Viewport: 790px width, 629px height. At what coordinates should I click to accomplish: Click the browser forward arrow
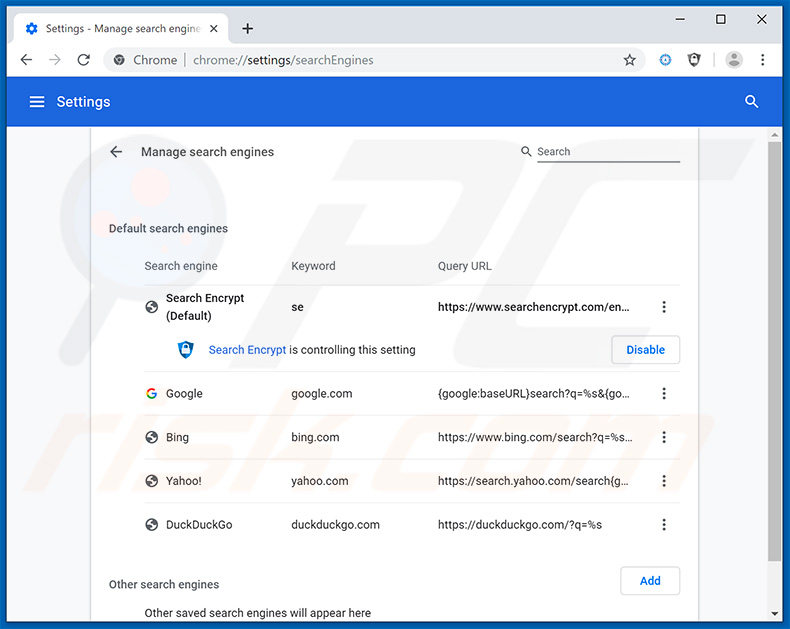click(x=55, y=60)
